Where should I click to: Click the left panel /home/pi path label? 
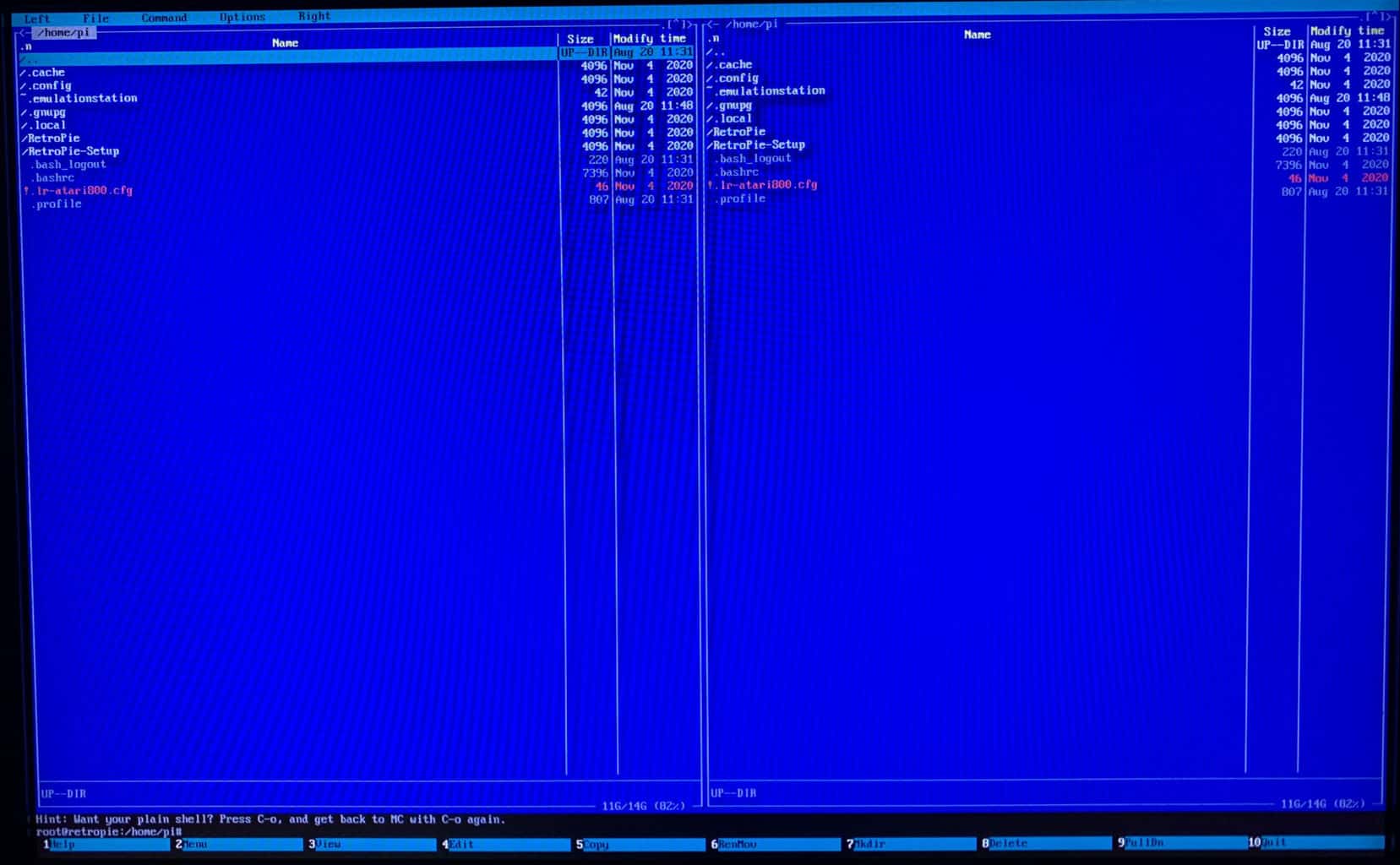pos(64,33)
